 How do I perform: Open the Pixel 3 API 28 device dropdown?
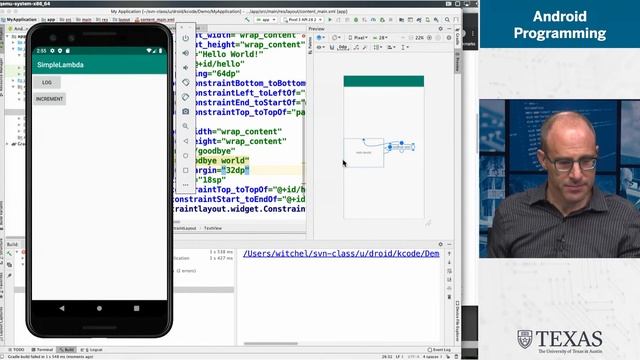click(x=302, y=20)
